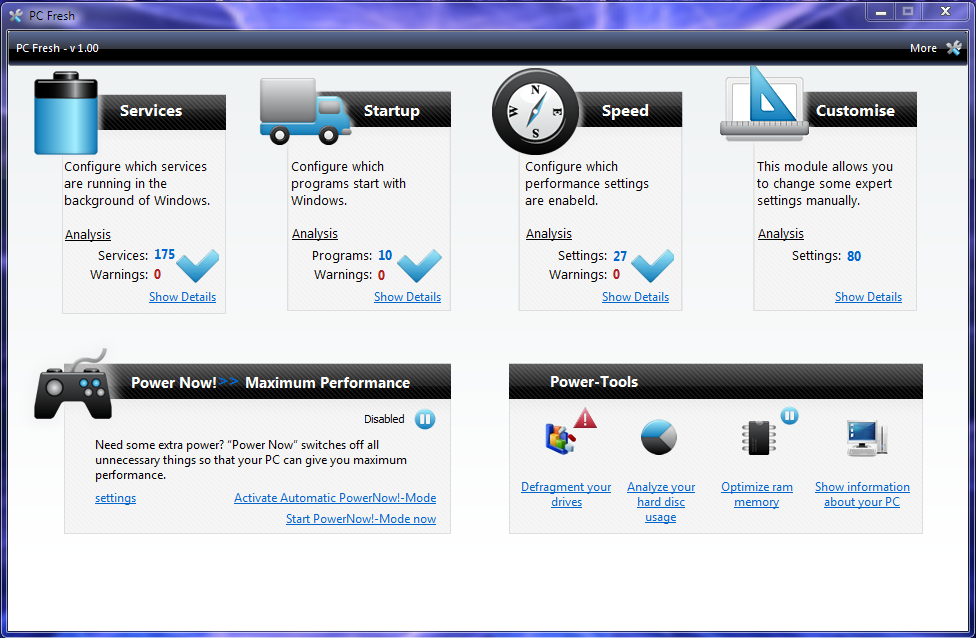Click the Startup Warnings value 0
This screenshot has width=976, height=638.
pos(381,274)
